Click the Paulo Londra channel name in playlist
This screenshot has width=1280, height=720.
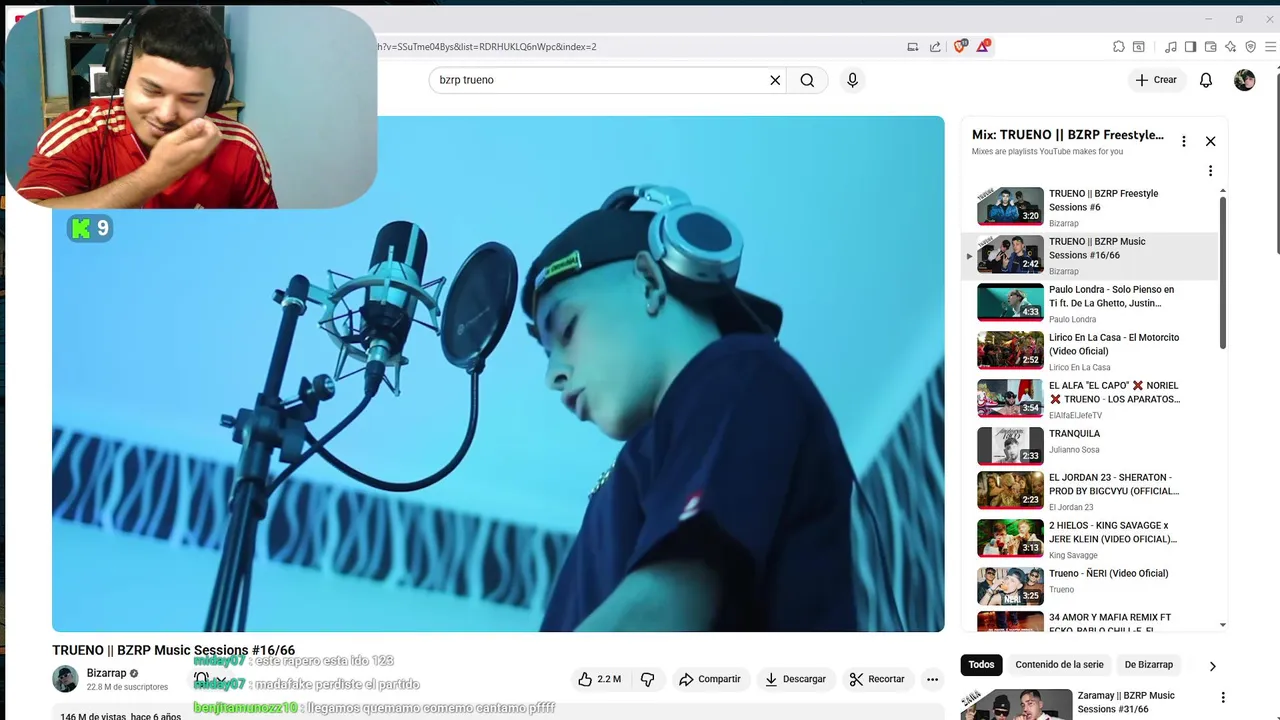tap(1072, 320)
